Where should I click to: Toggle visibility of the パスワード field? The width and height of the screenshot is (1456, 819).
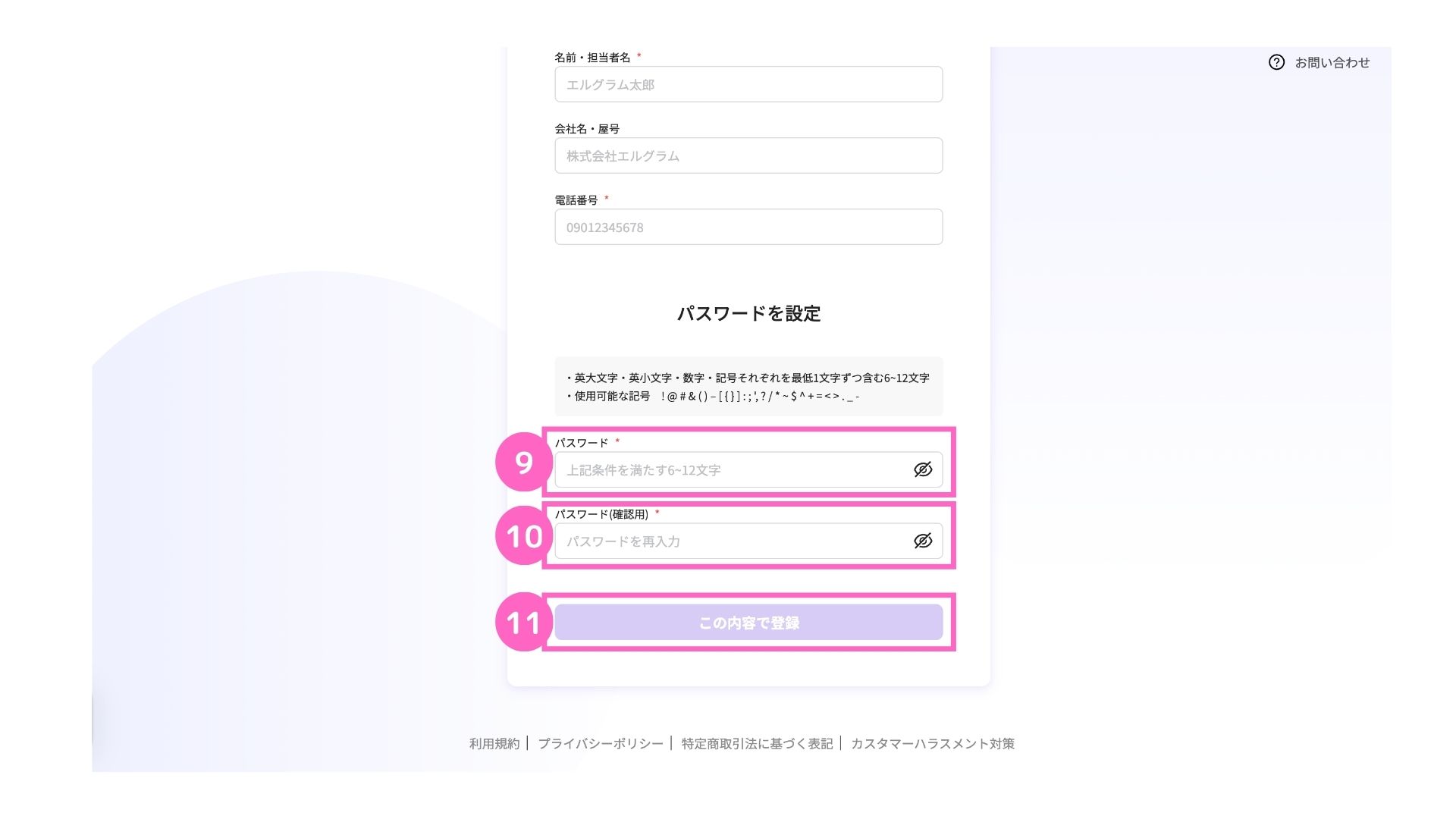922,469
